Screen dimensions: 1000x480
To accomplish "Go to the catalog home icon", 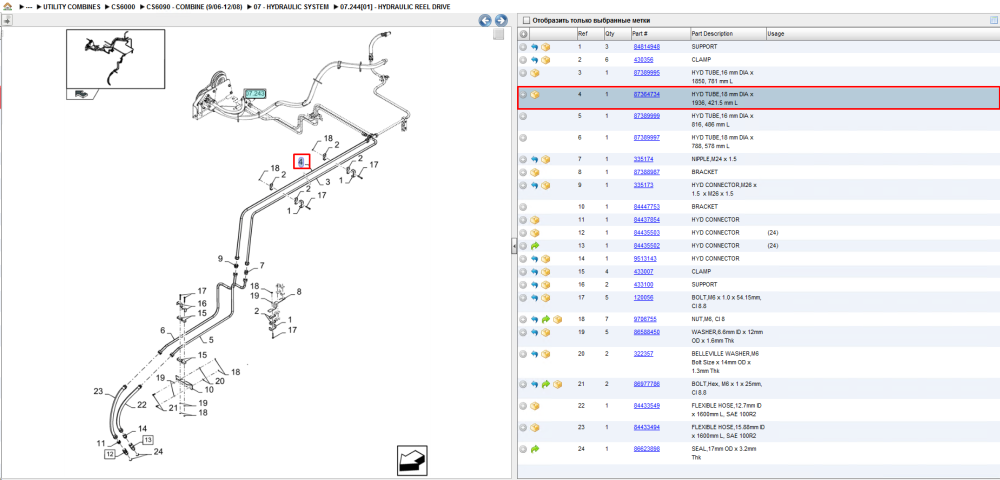I will 6,6.
